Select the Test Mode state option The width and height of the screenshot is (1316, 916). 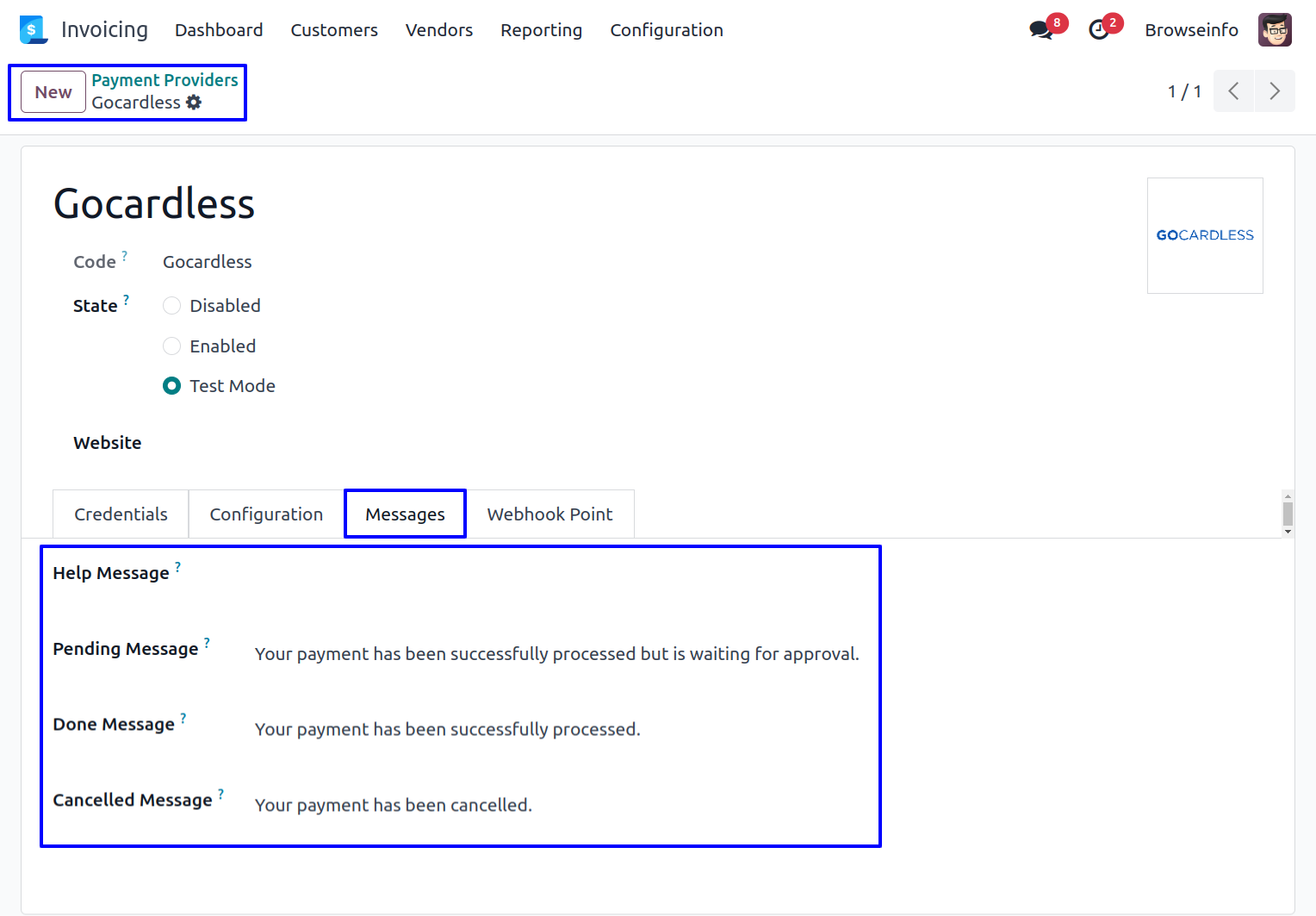(172, 386)
